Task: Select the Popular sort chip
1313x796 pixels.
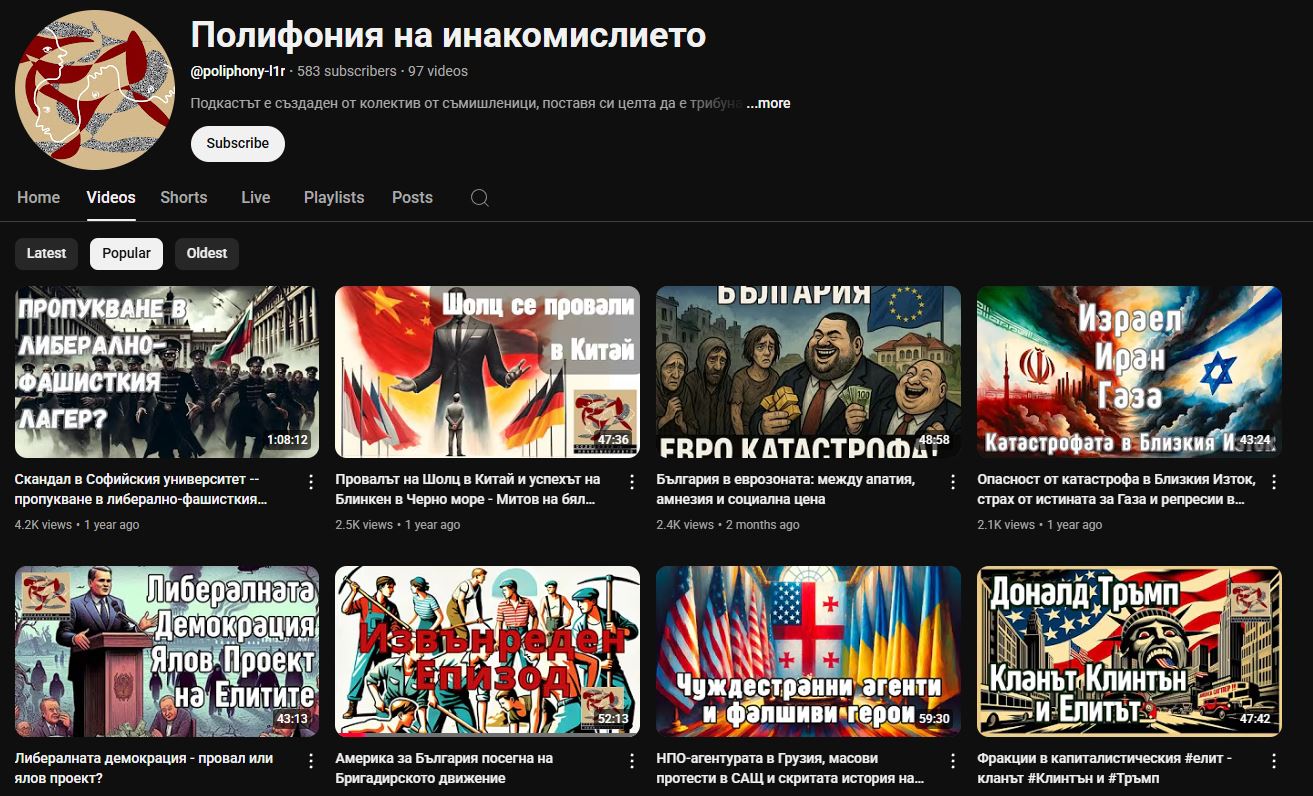Action: 126,253
